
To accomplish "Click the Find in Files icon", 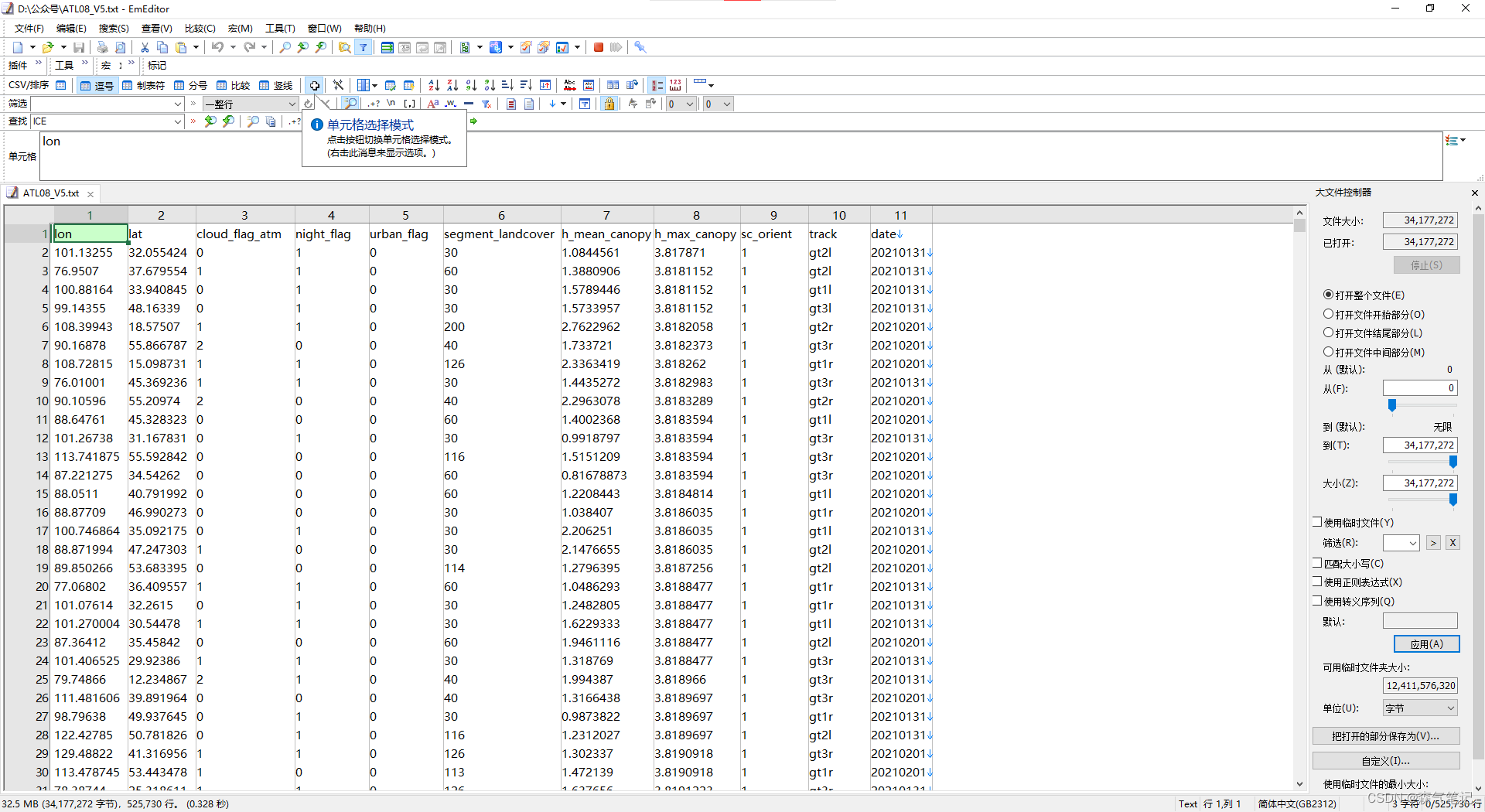I will 345,47.
